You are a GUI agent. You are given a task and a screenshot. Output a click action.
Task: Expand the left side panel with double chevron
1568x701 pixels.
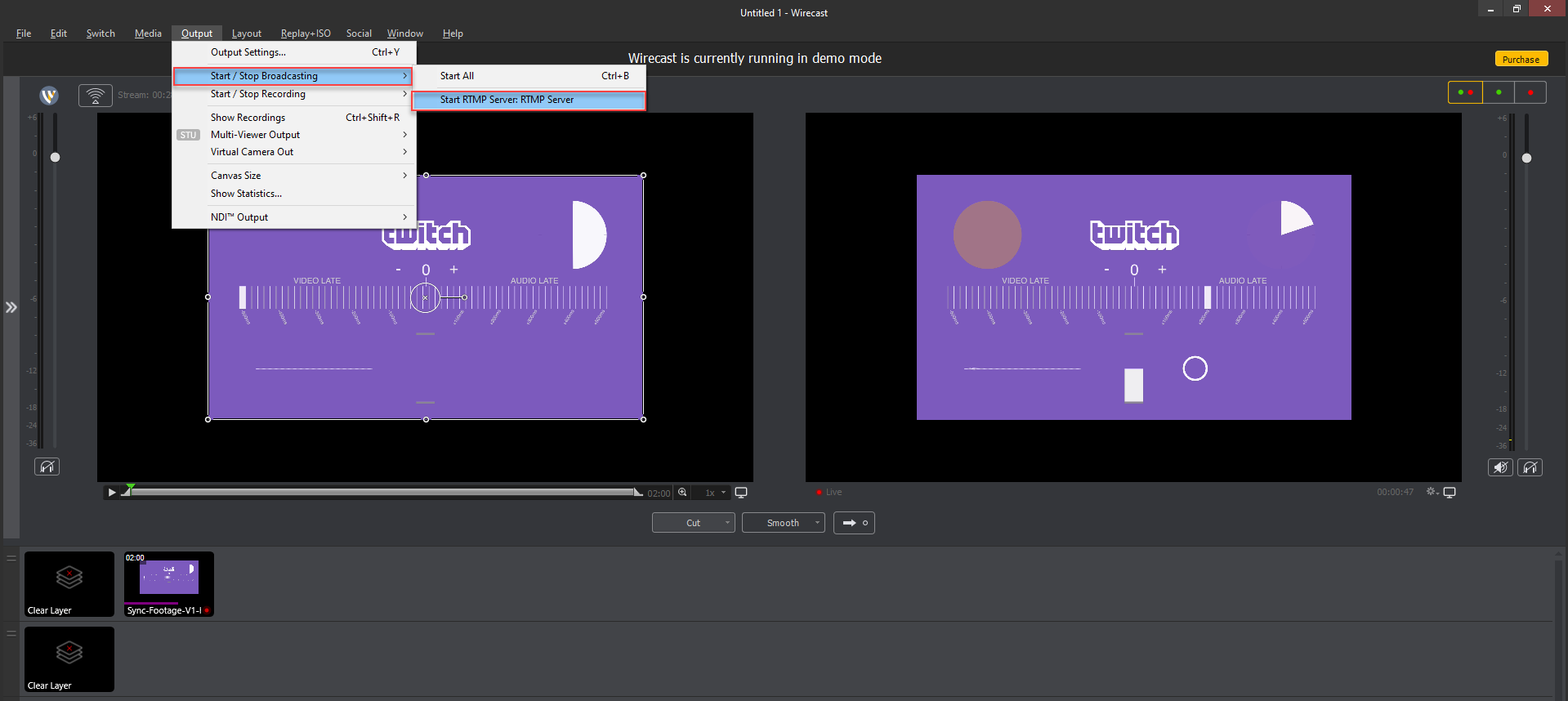tap(11, 307)
